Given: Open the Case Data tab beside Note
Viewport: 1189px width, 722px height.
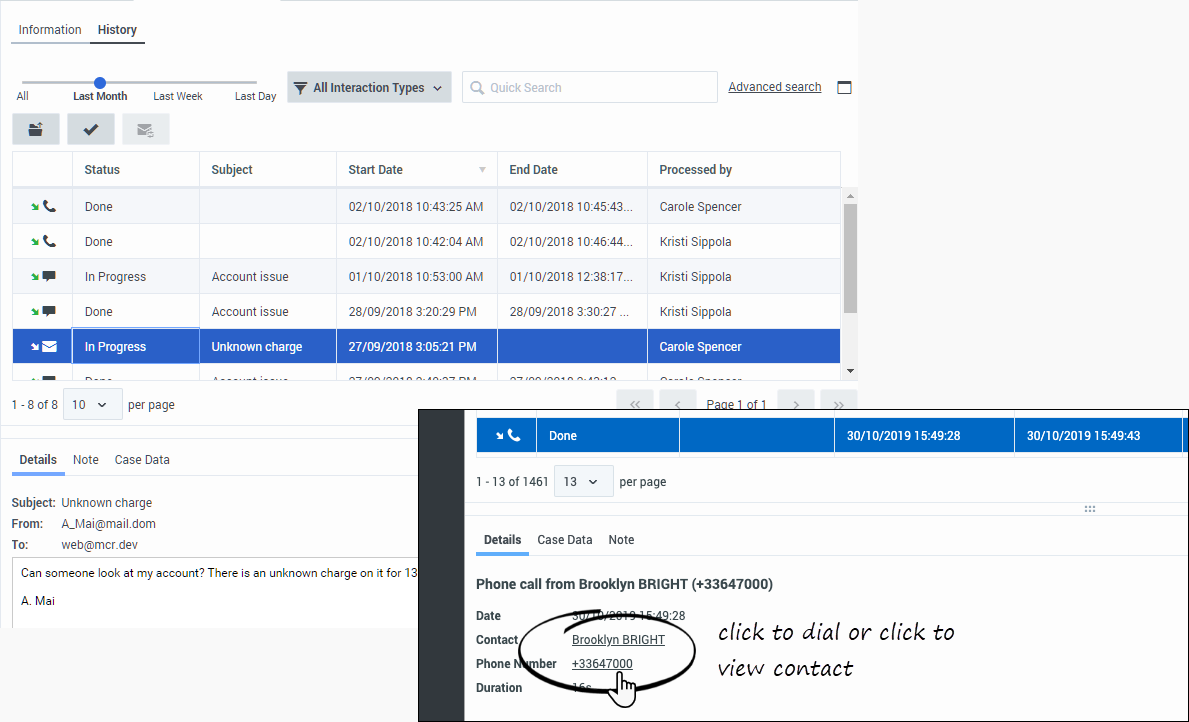Looking at the screenshot, I should [142, 460].
